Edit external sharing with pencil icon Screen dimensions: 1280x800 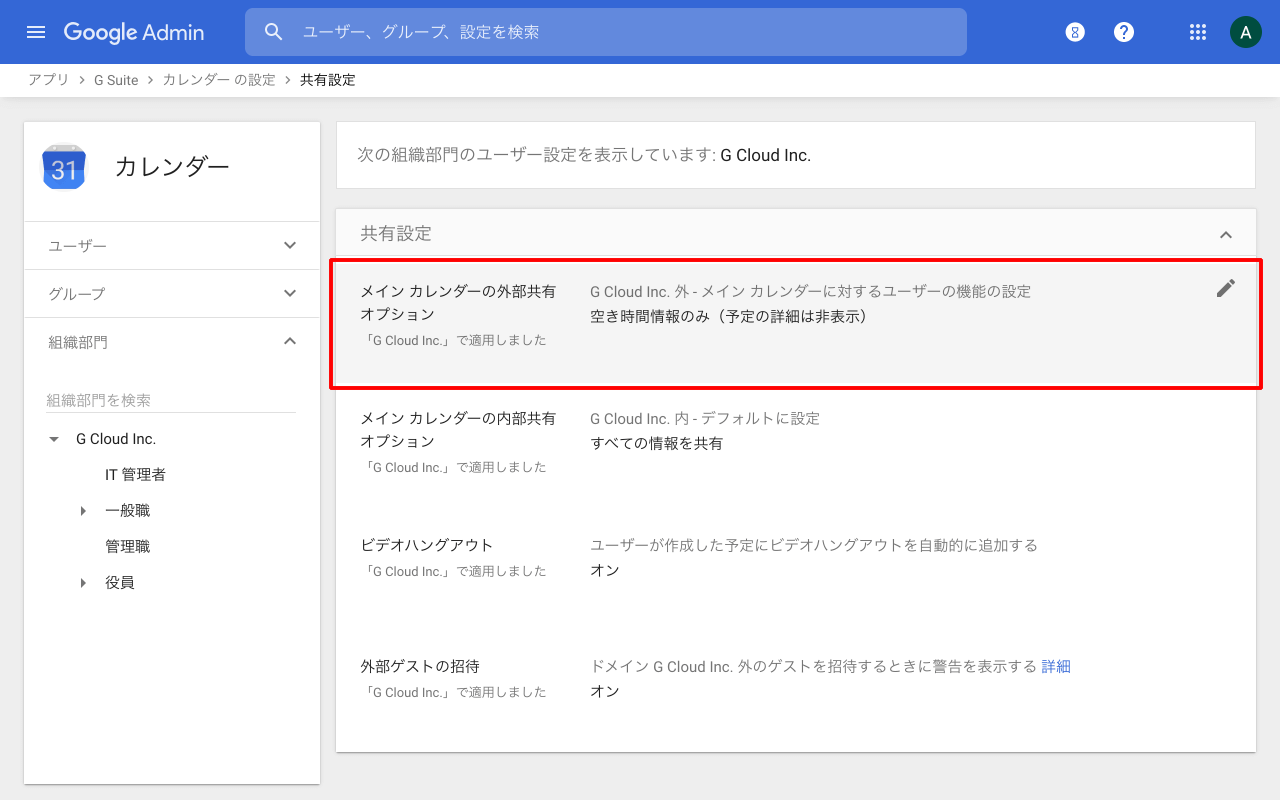point(1226,288)
